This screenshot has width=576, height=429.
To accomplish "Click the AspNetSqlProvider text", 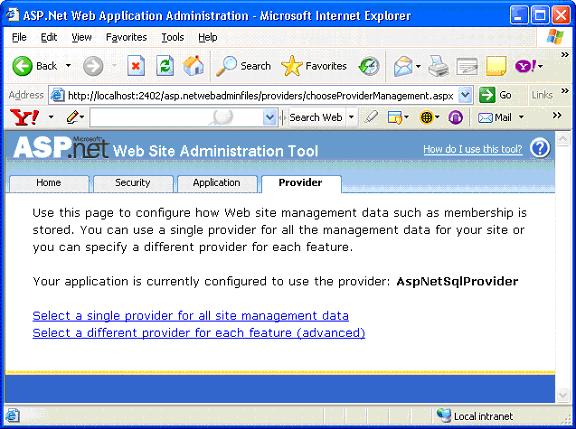I will coord(457,281).
